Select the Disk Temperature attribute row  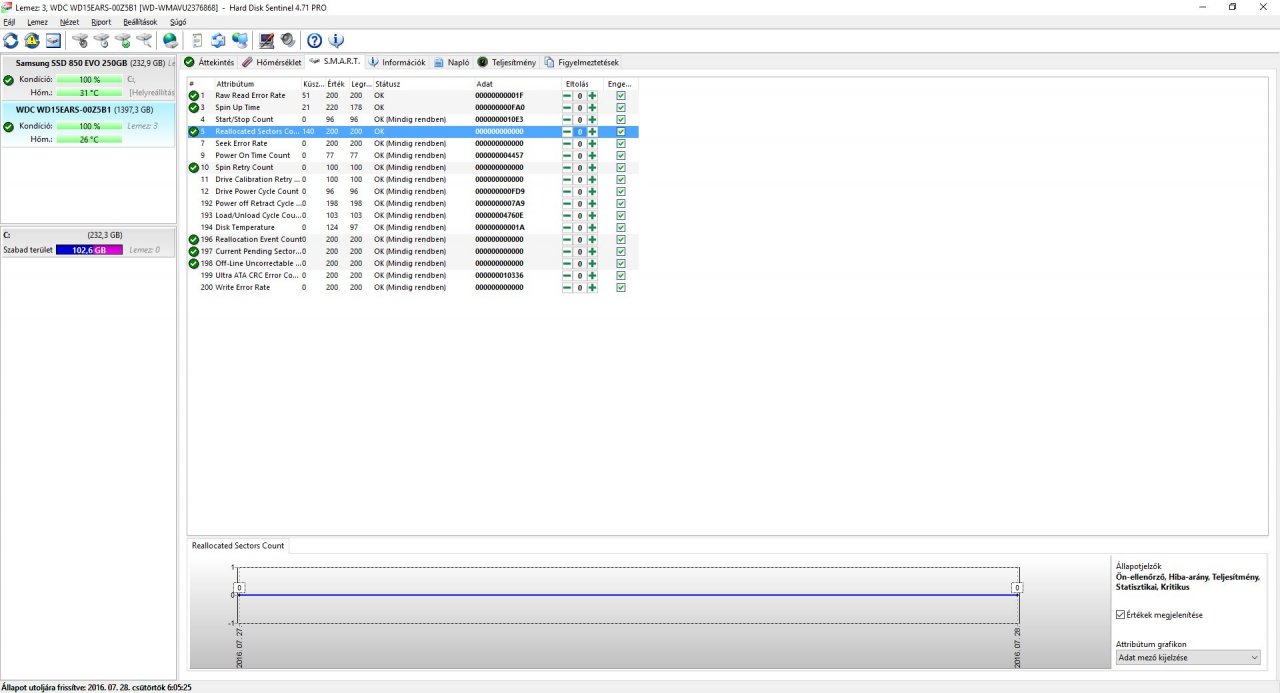[413, 228]
